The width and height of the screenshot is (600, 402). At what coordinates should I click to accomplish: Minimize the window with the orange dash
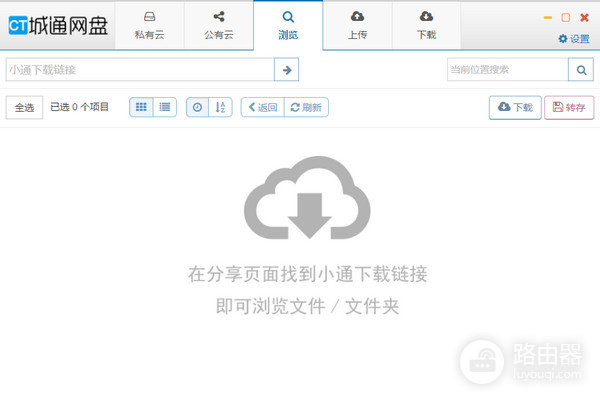point(548,18)
